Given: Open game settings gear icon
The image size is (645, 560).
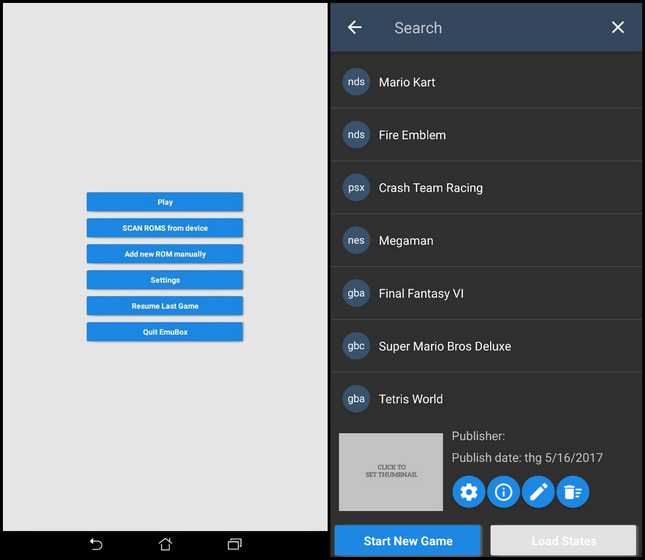Looking at the screenshot, I should tap(469, 492).
